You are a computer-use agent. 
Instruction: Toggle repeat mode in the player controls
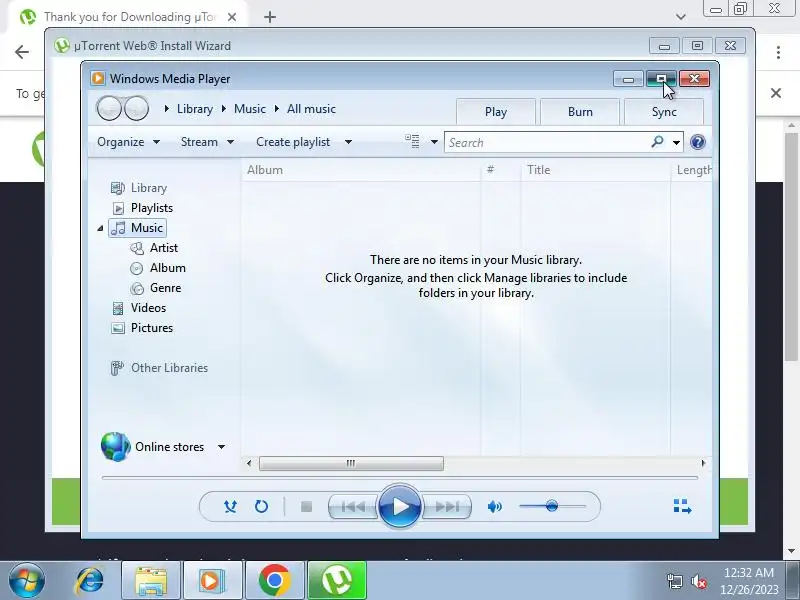pyautogui.click(x=261, y=507)
